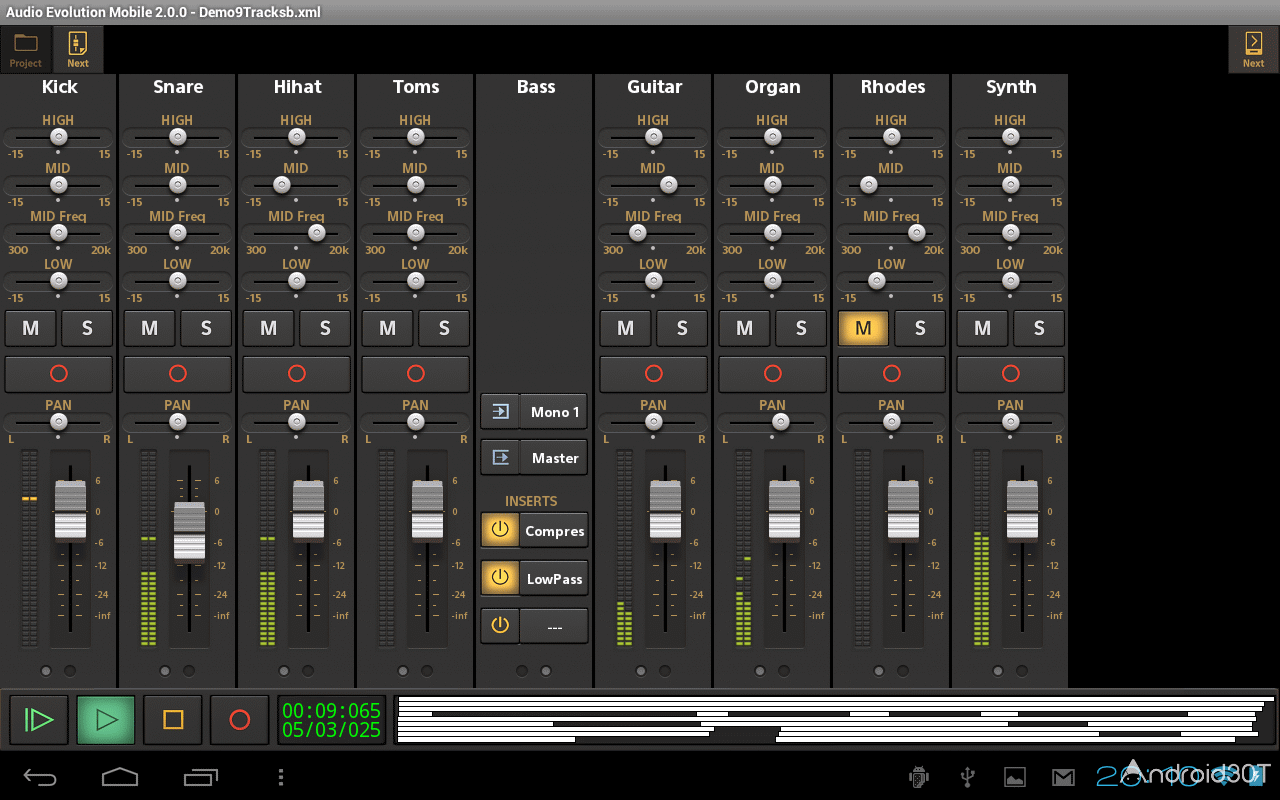Click the right Next screen icon
The width and height of the screenshot is (1280, 800).
[x=1253, y=49]
